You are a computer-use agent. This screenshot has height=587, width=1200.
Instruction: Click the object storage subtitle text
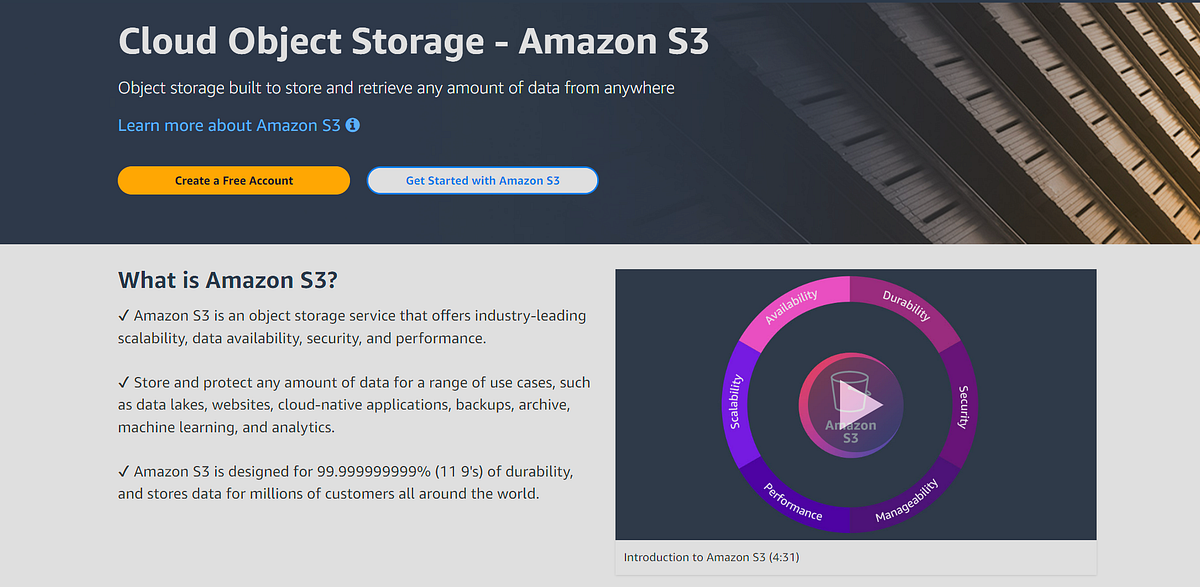(x=396, y=88)
